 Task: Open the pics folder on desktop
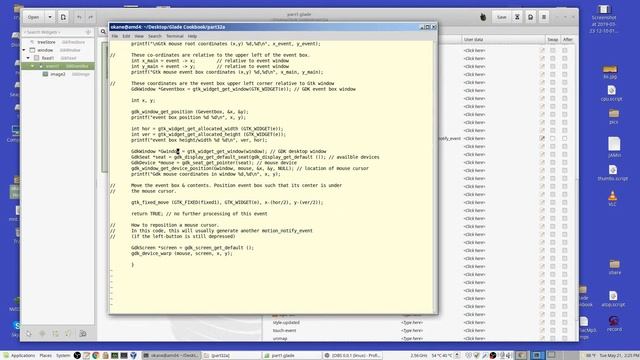click(613, 116)
